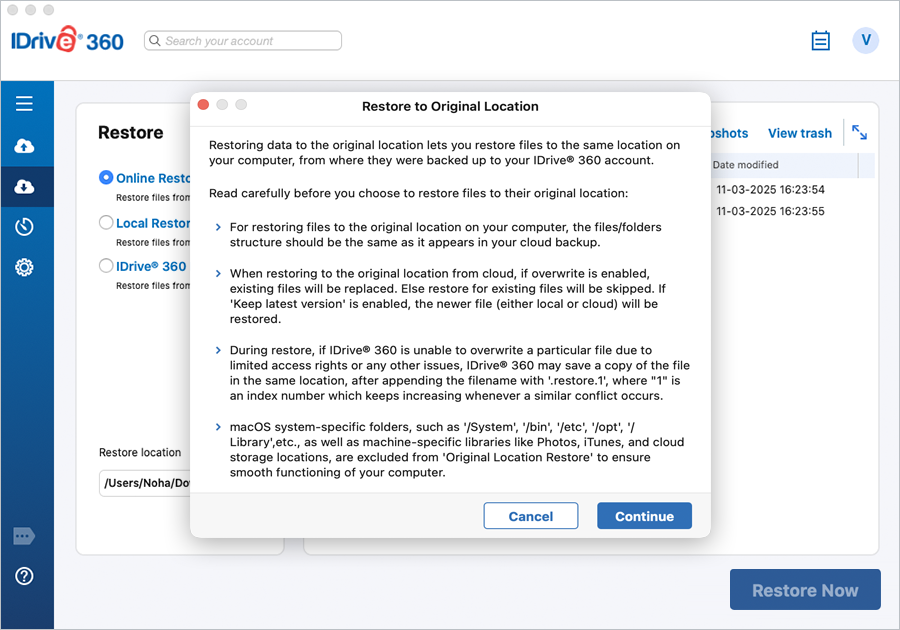
Task: Click the Restore Now button
Action: coord(805,590)
